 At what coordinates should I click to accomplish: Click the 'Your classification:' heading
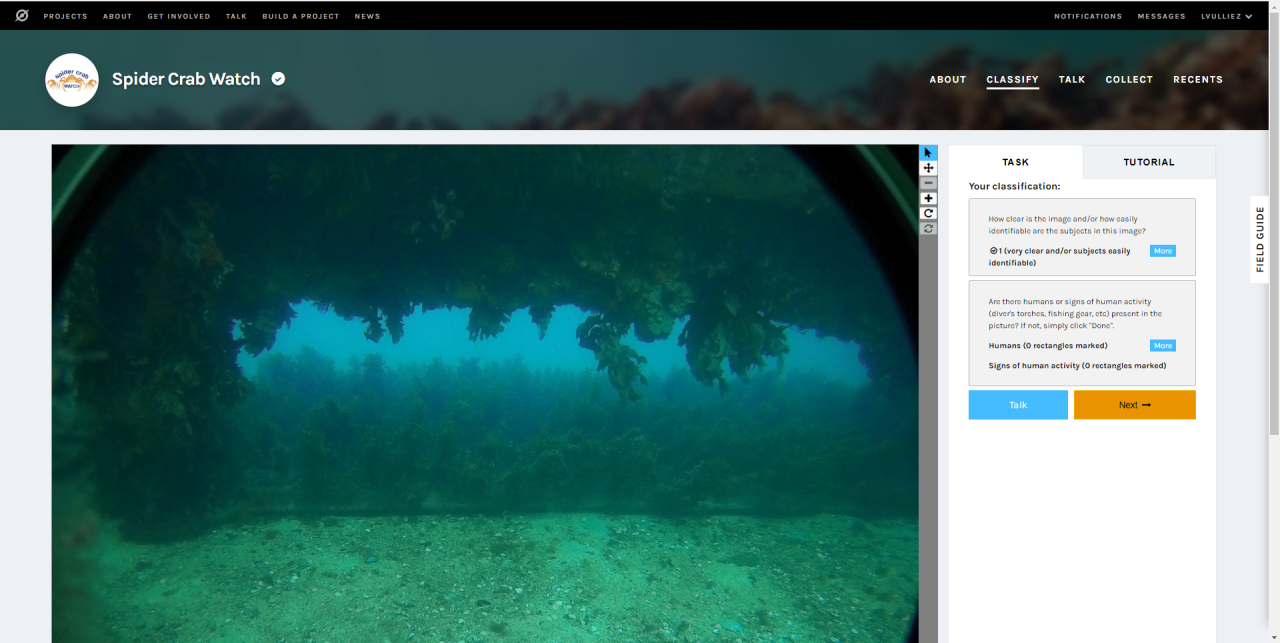[1014, 187]
